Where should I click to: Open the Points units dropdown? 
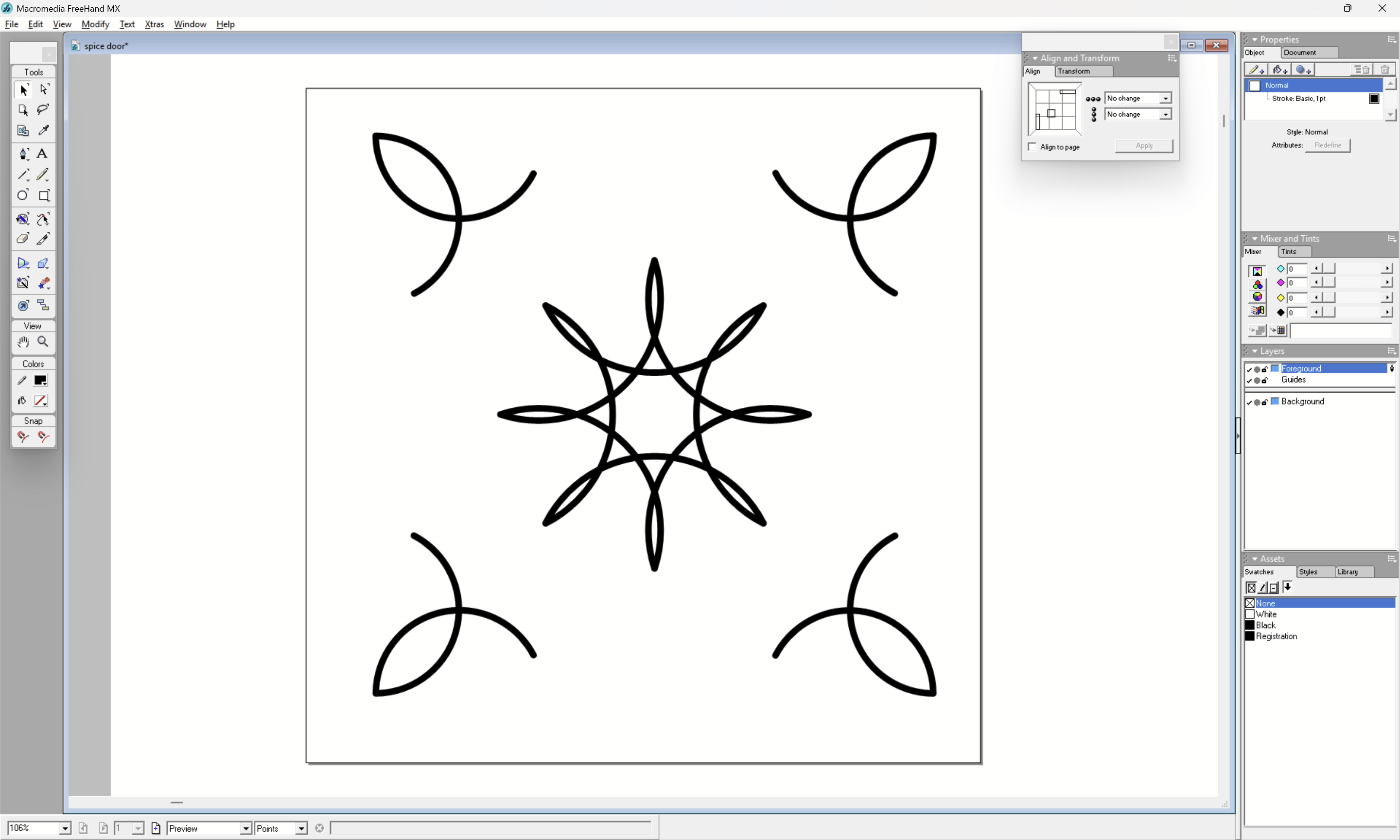tap(301, 829)
